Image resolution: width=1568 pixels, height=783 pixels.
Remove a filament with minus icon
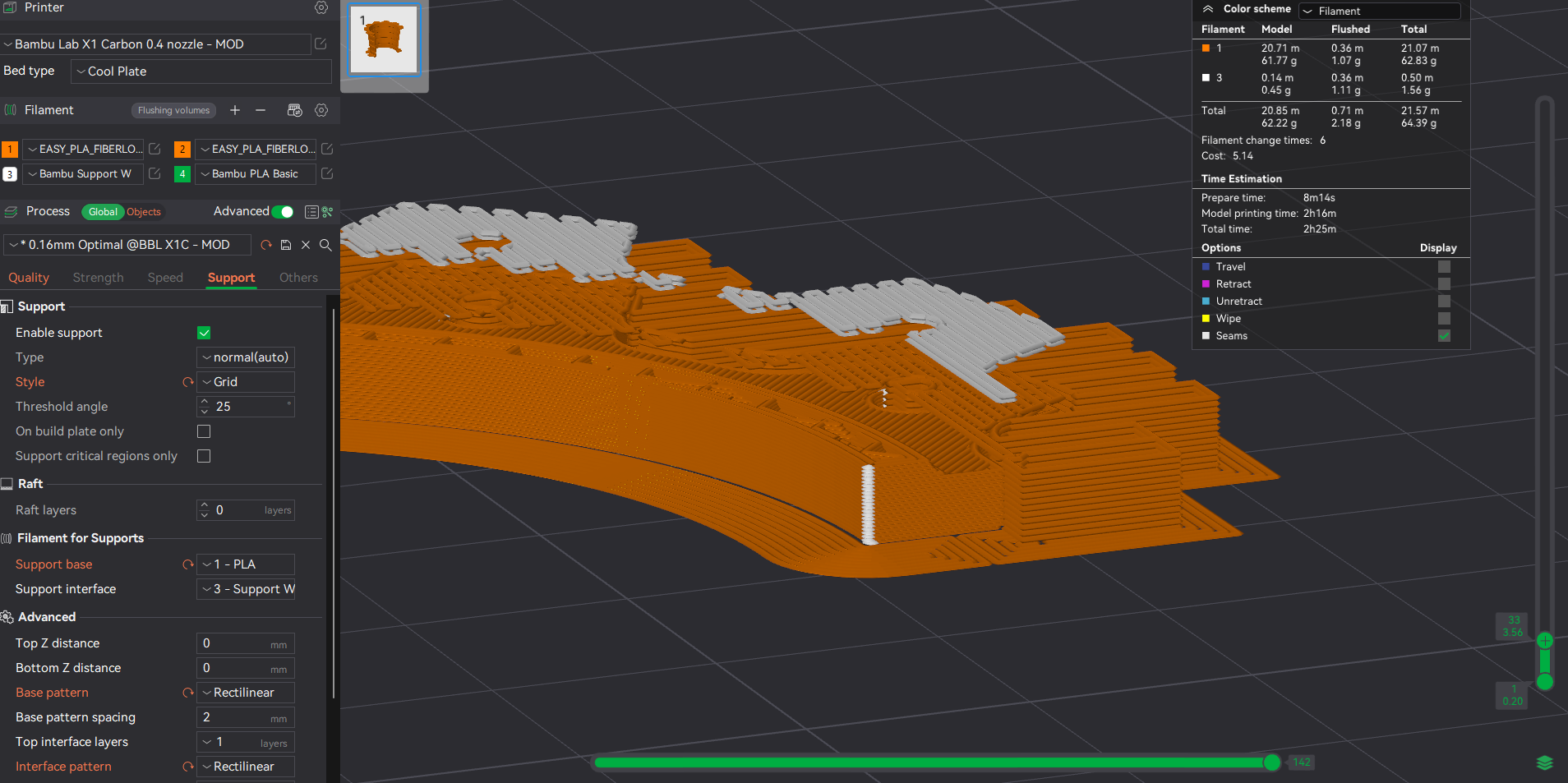(x=261, y=110)
